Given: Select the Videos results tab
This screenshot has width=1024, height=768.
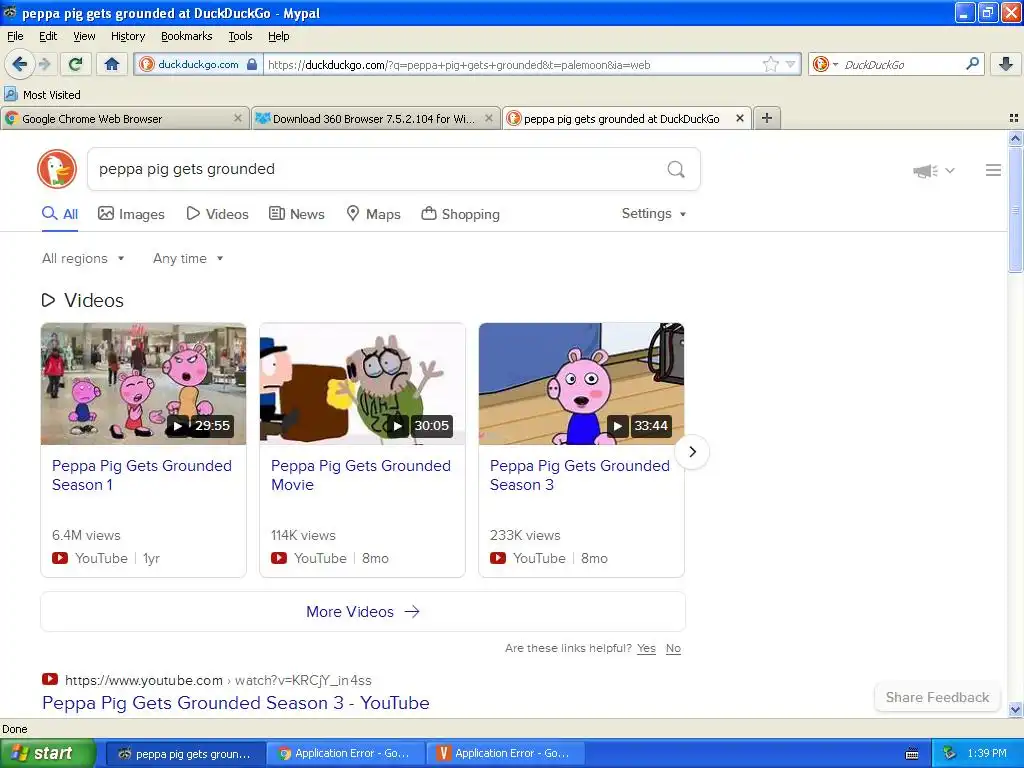Looking at the screenshot, I should coord(217,214).
